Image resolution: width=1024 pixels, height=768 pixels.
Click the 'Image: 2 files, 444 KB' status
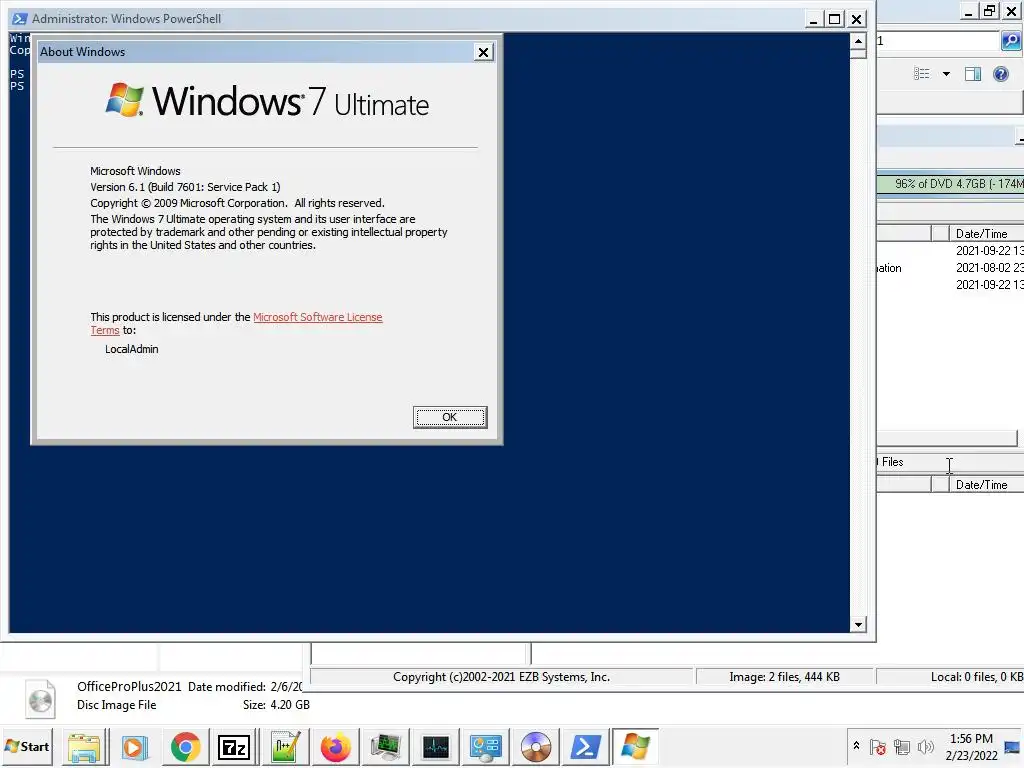coord(784,677)
